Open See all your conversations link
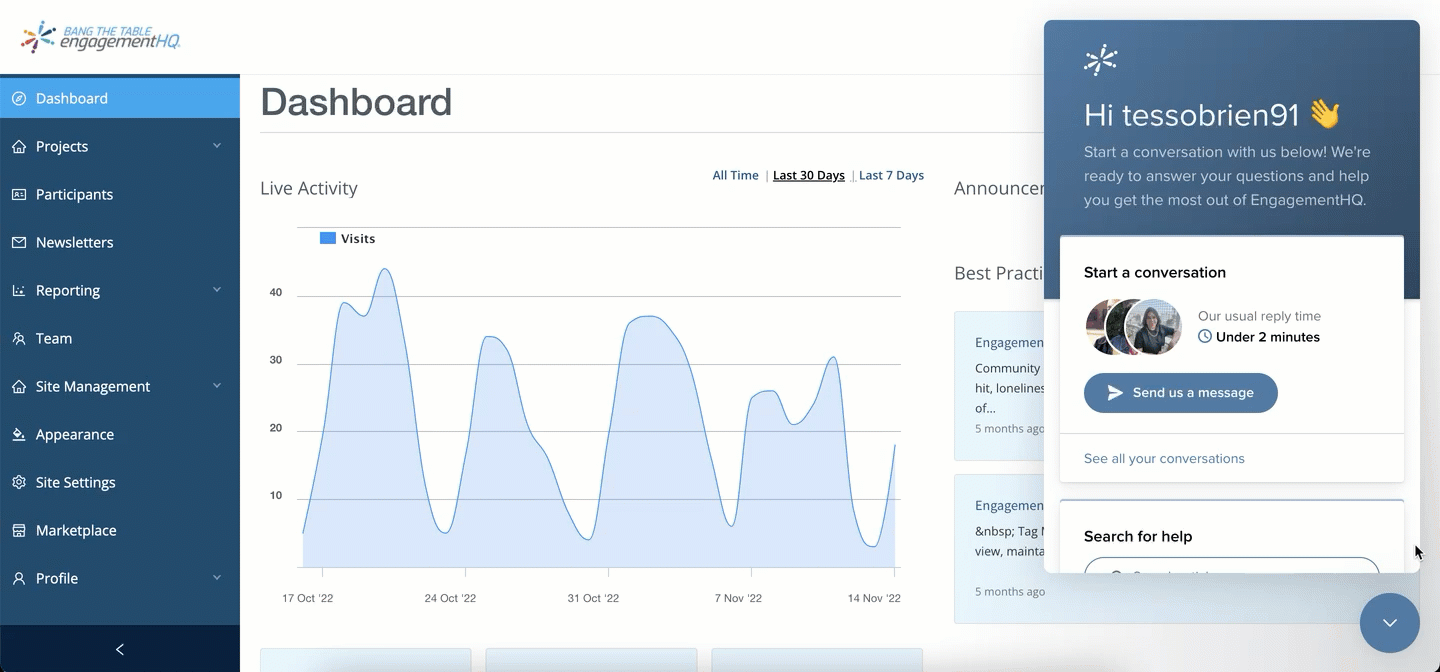The height and width of the screenshot is (672, 1440). (x=1164, y=459)
